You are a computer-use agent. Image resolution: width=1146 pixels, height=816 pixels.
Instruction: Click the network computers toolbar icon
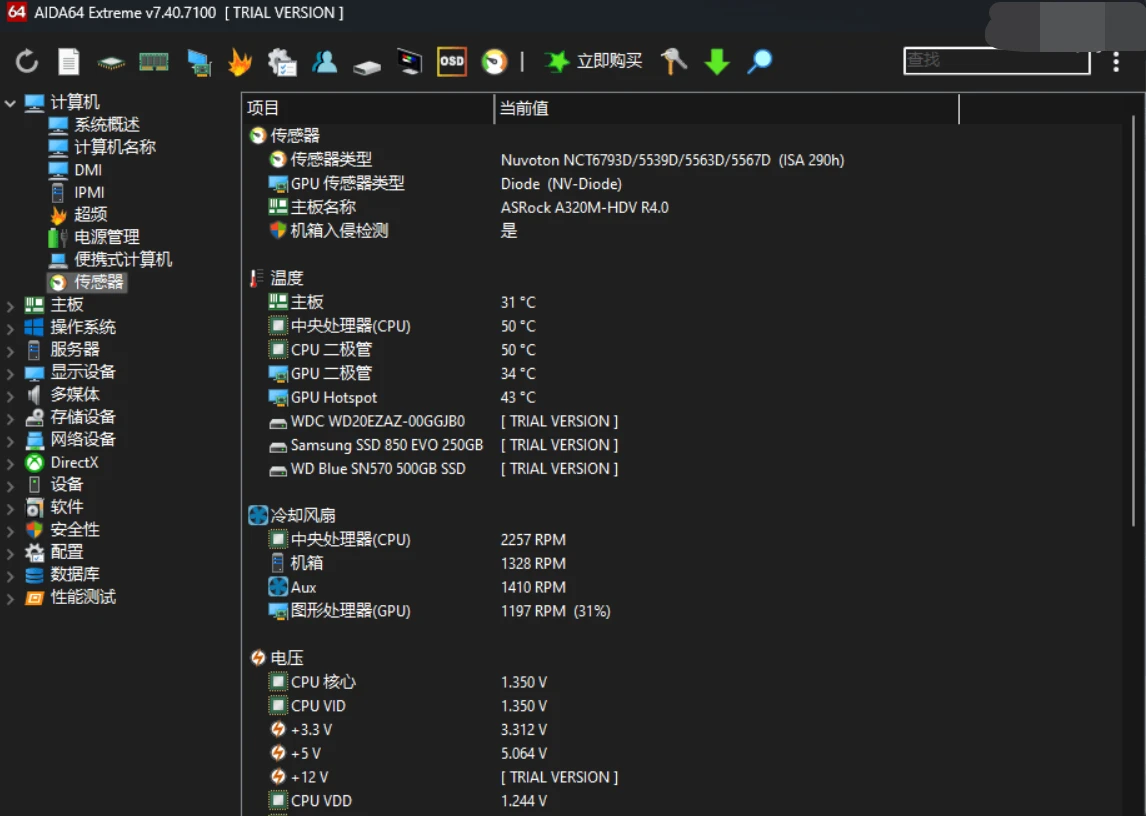(x=199, y=63)
